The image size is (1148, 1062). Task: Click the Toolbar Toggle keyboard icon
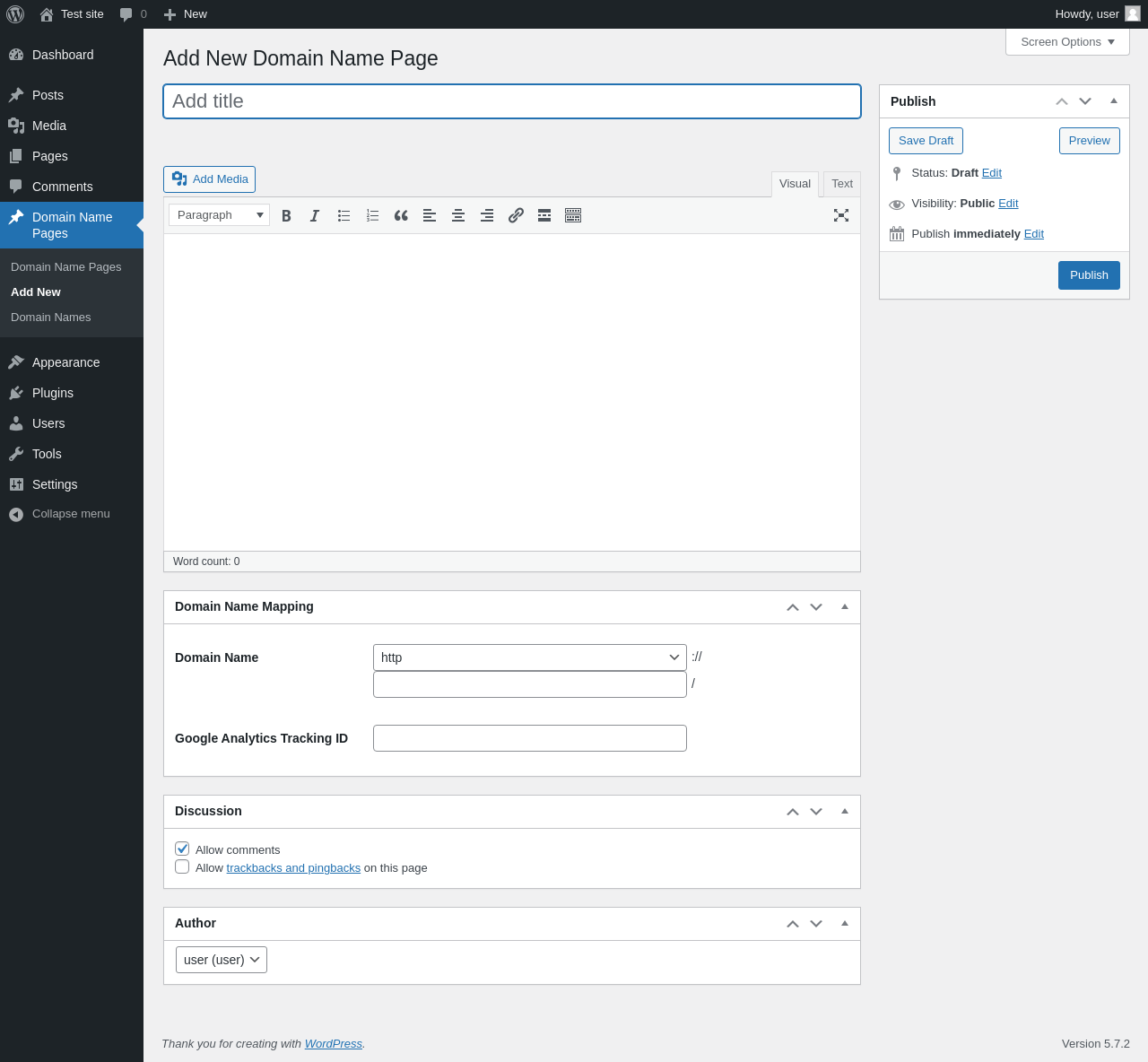pos(573,215)
